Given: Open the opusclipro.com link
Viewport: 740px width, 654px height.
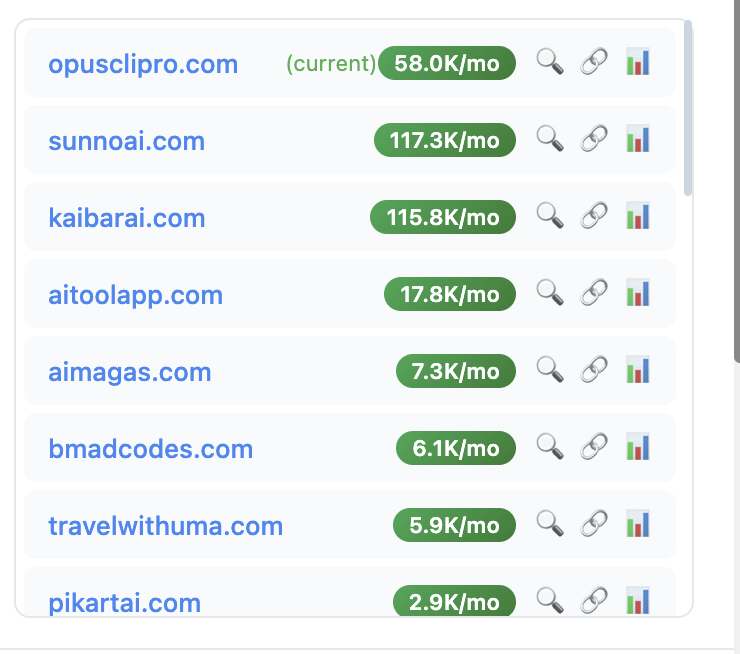Looking at the screenshot, I should pyautogui.click(x=143, y=64).
